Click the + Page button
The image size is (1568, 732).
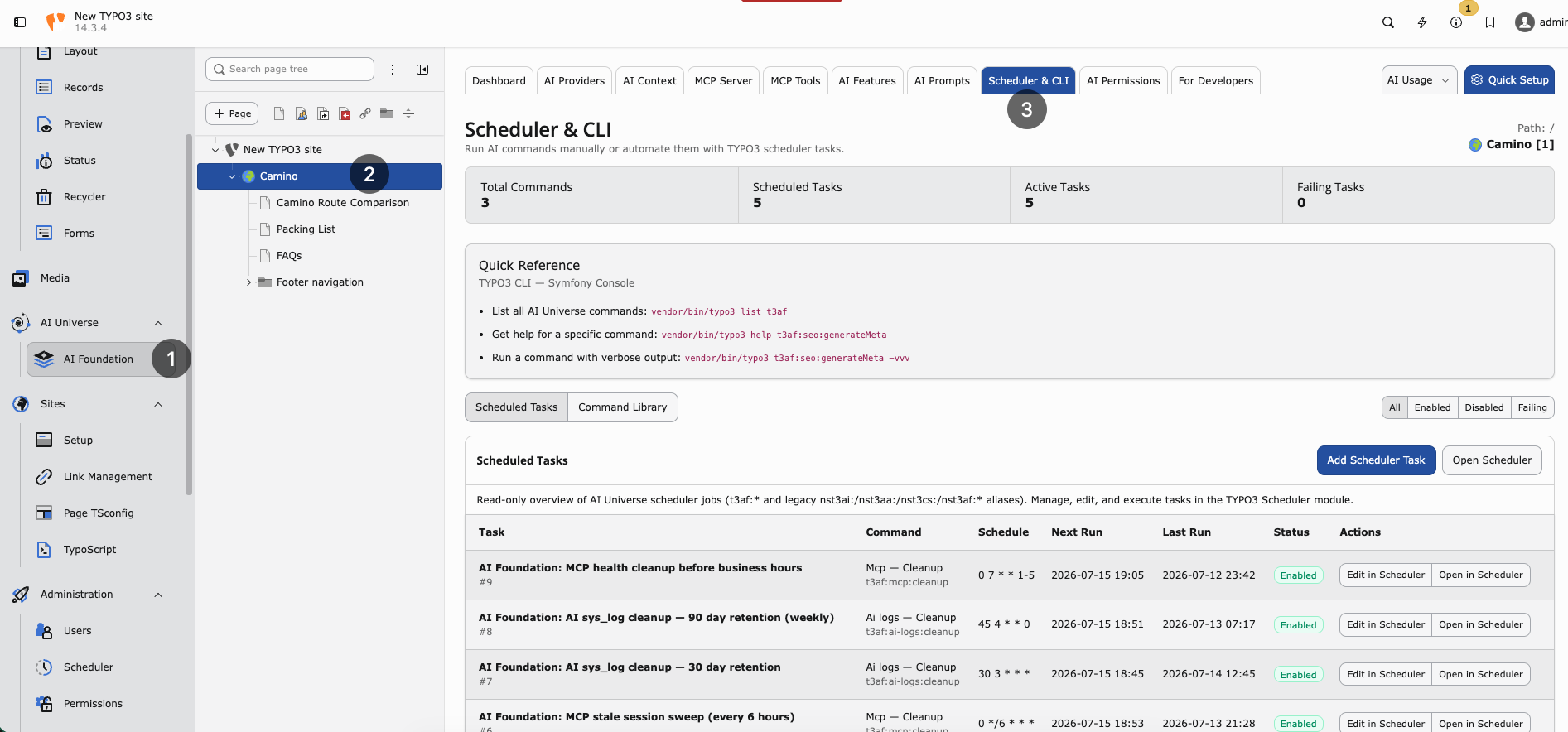tap(232, 113)
